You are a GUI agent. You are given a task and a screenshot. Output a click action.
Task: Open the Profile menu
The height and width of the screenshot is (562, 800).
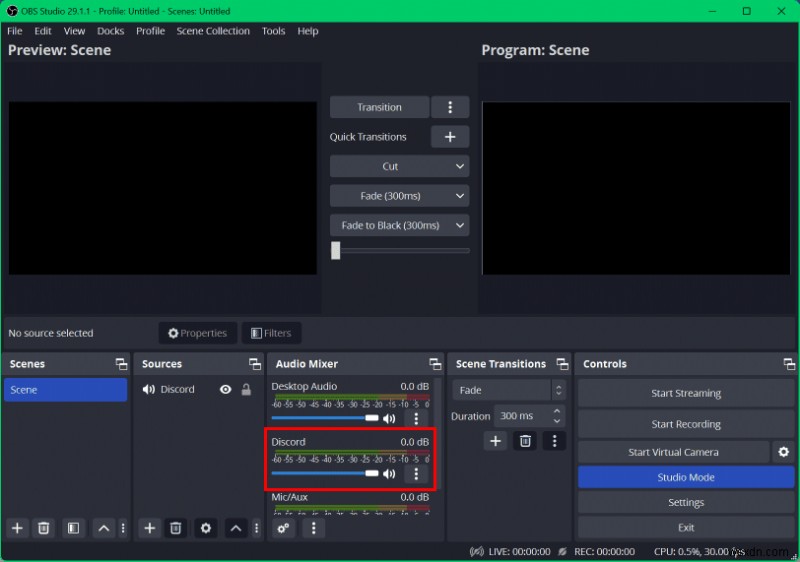tap(150, 31)
